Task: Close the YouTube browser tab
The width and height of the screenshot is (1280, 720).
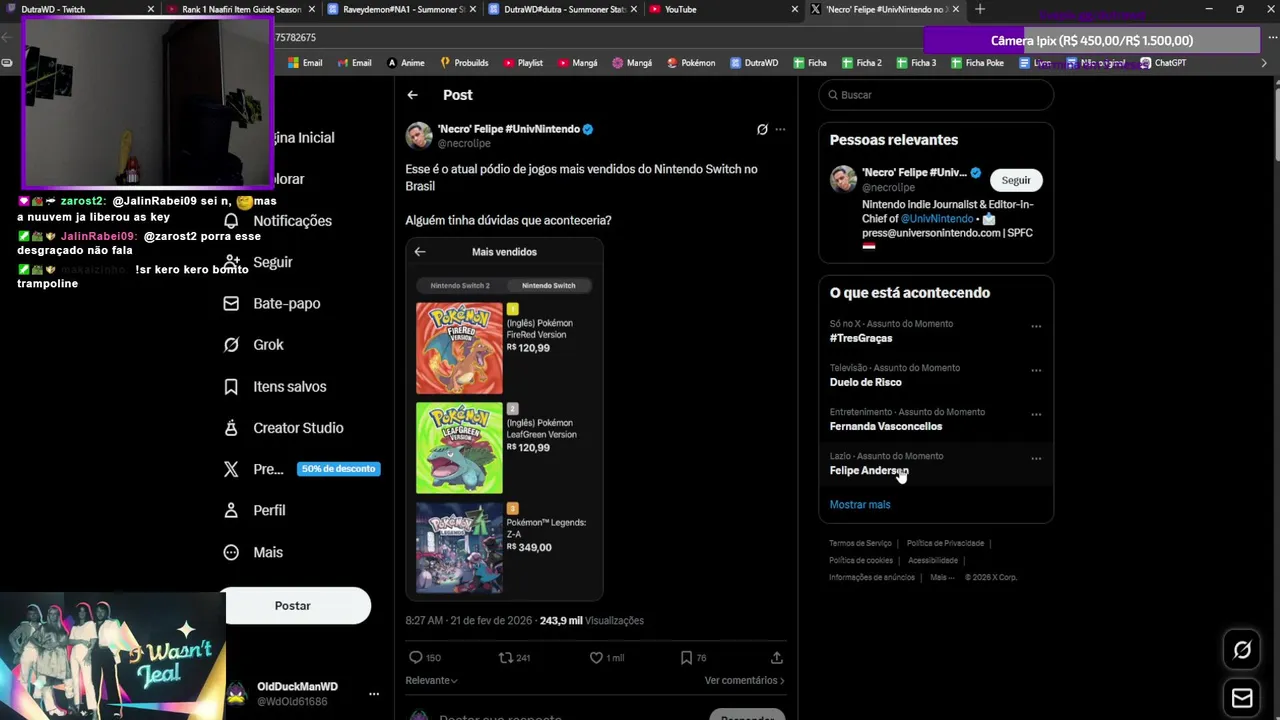Action: (x=795, y=9)
